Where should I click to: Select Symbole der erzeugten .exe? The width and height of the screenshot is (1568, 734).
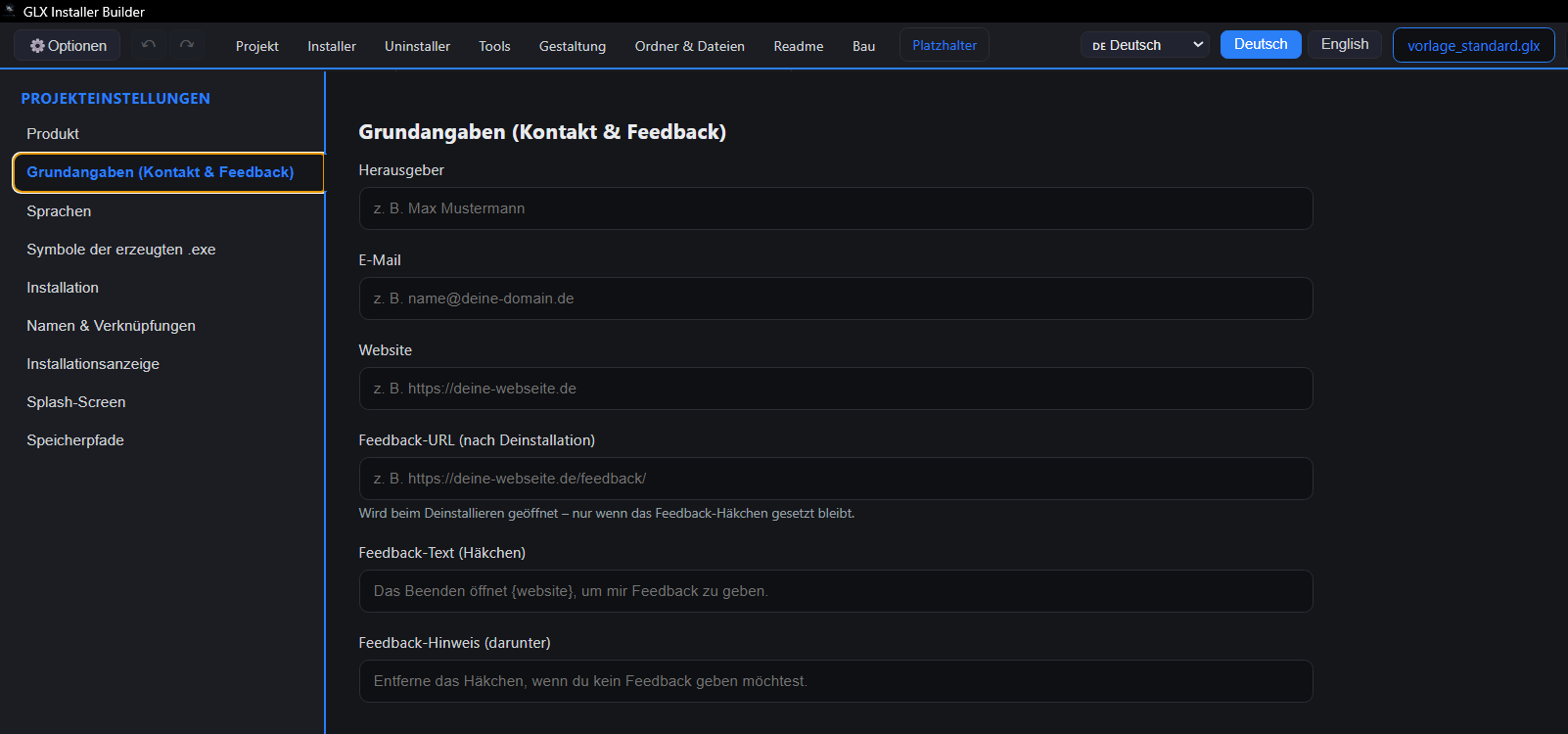[168, 250]
